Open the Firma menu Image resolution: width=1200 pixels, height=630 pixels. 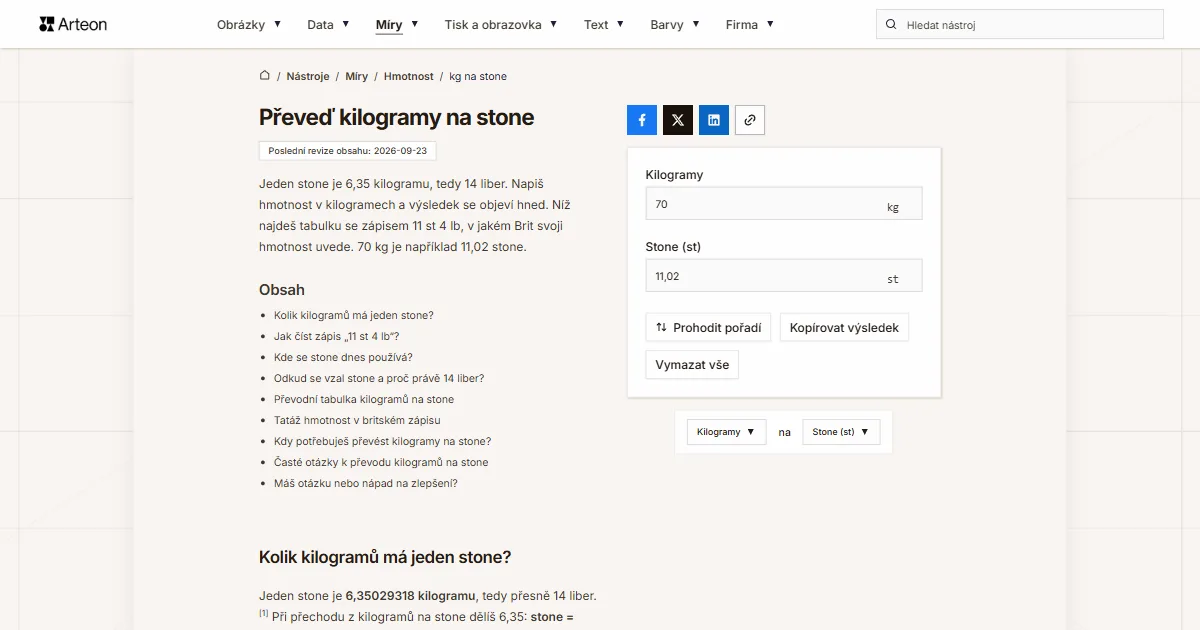click(750, 24)
